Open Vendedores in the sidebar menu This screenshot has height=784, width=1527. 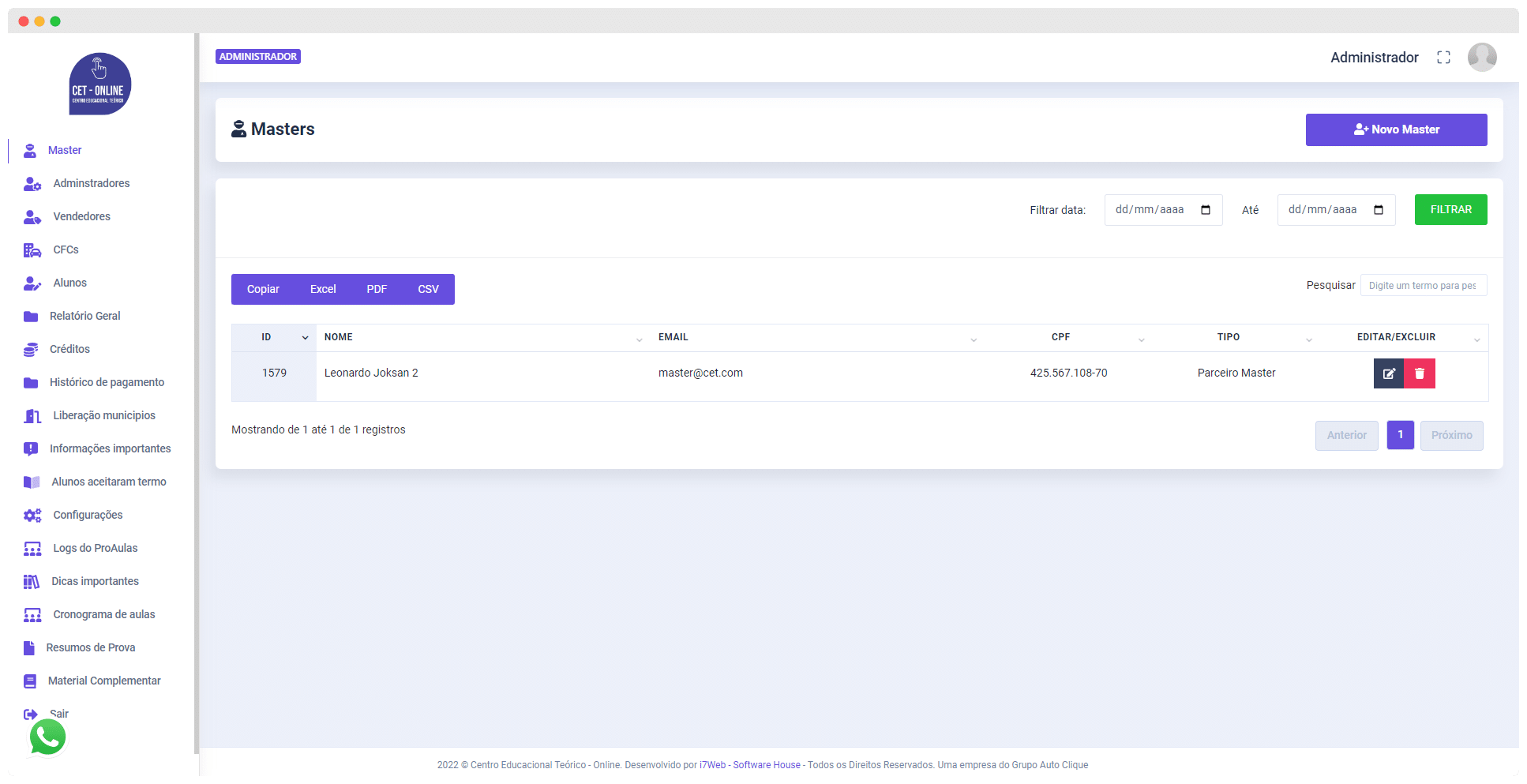tap(81, 216)
